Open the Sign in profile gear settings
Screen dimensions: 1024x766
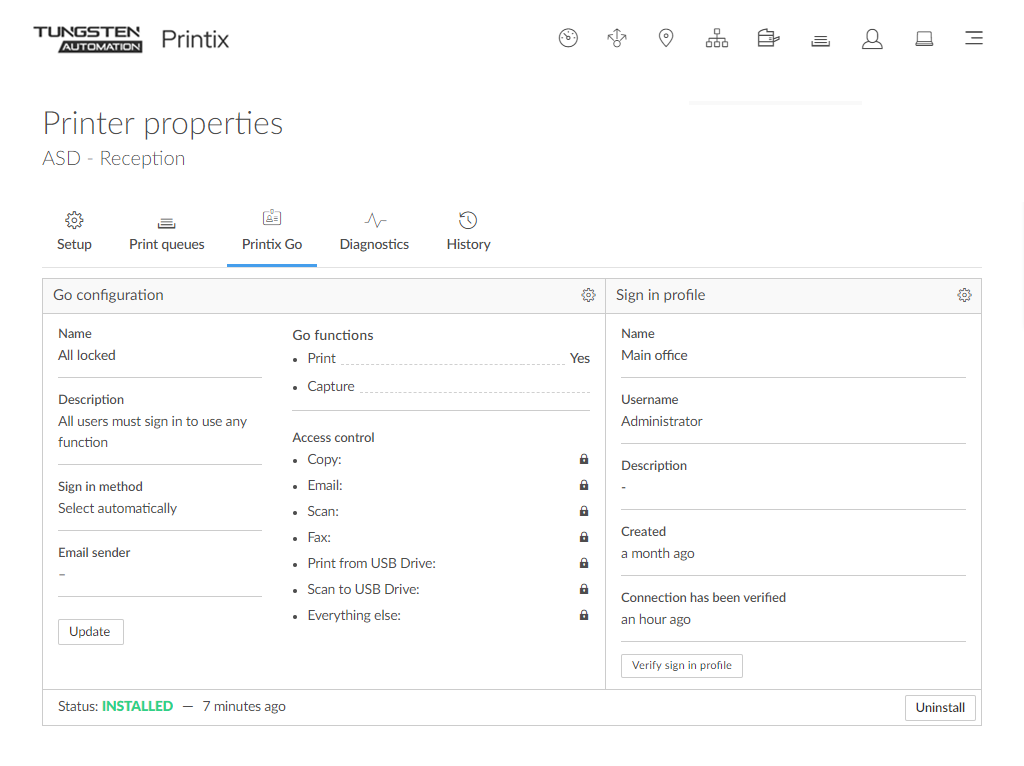[x=964, y=295]
